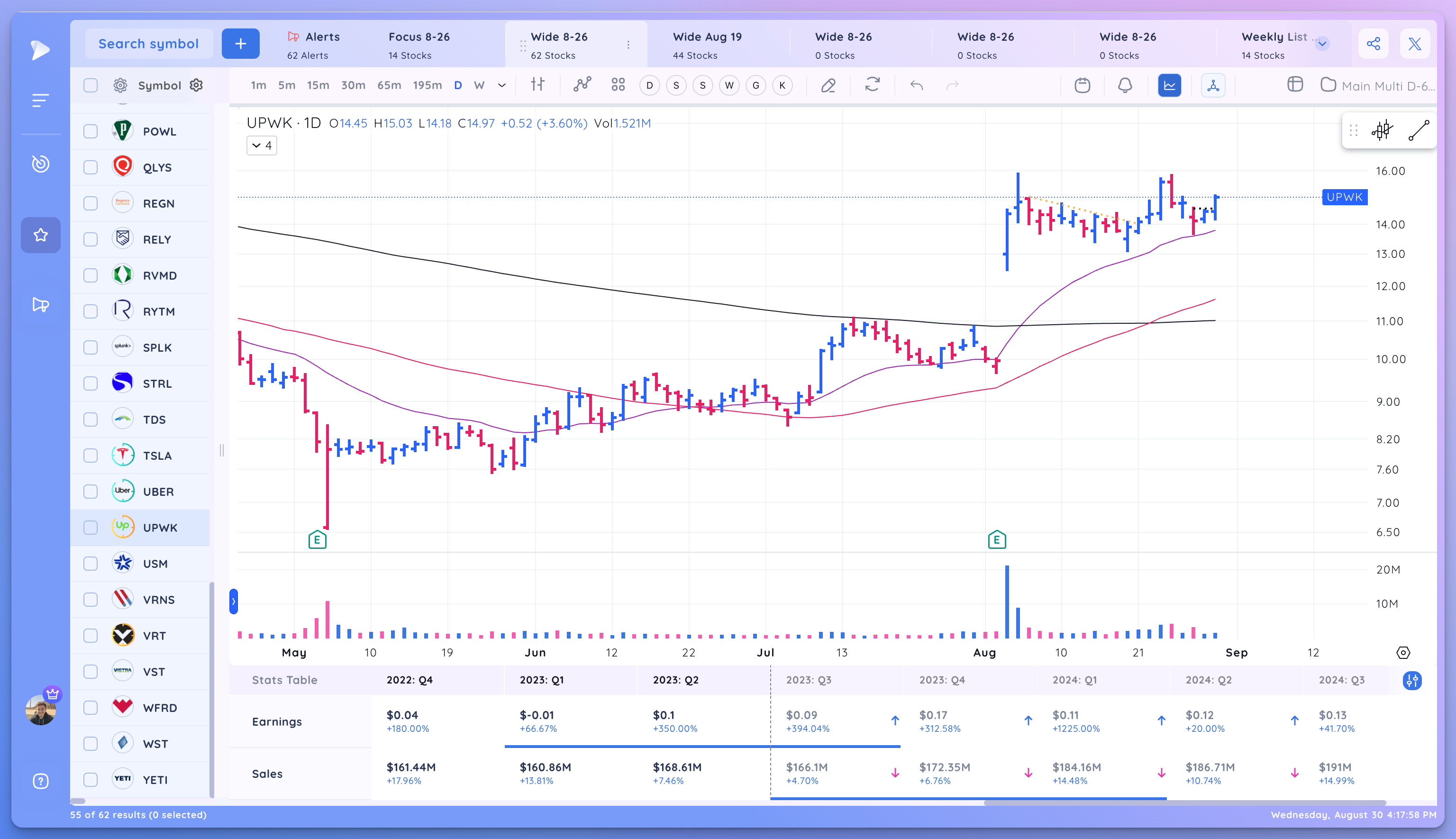1456x839 pixels.
Task: Switch to the Focus 8-26 tab
Action: tap(419, 45)
